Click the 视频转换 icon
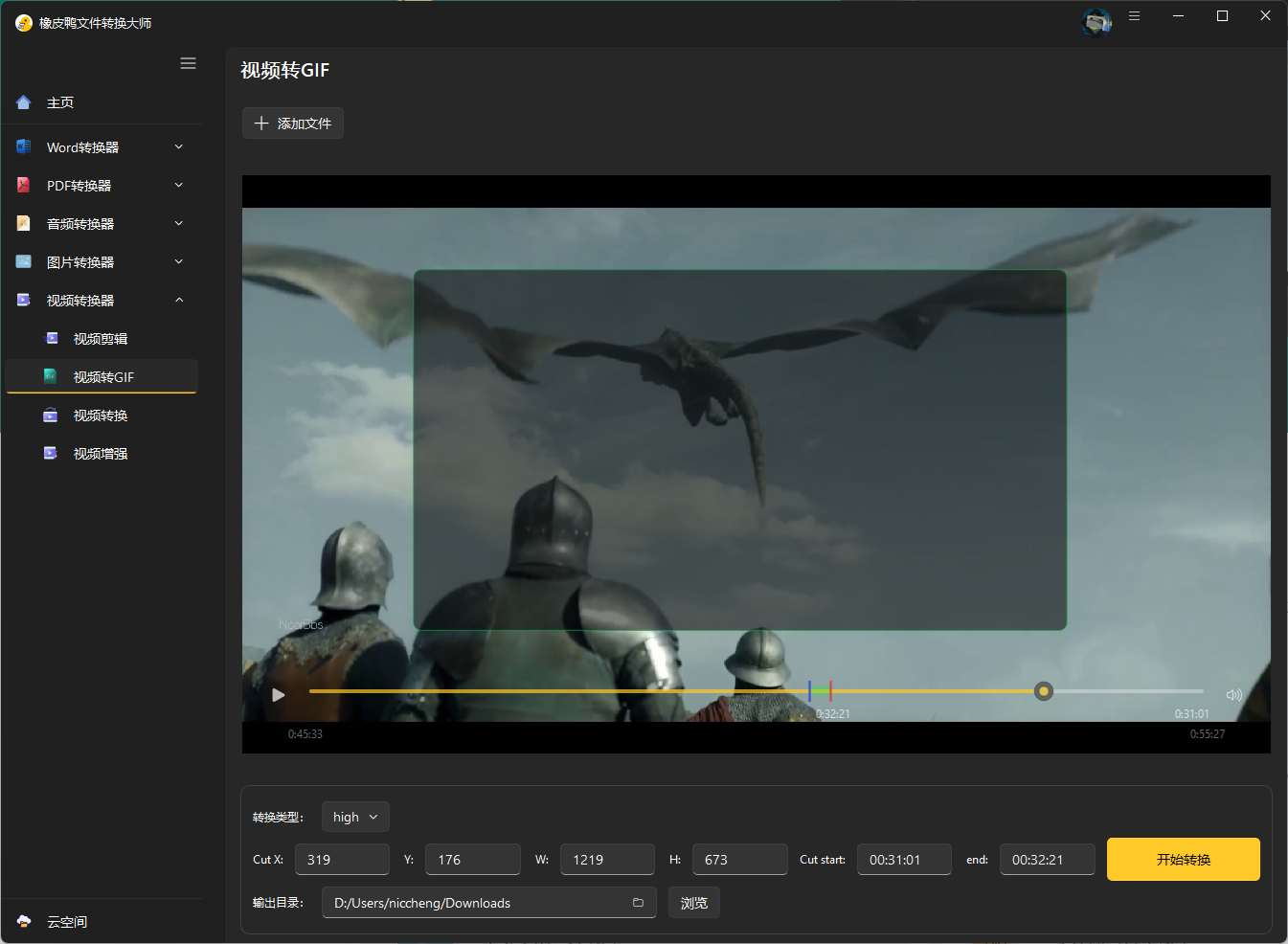 pyautogui.click(x=52, y=415)
